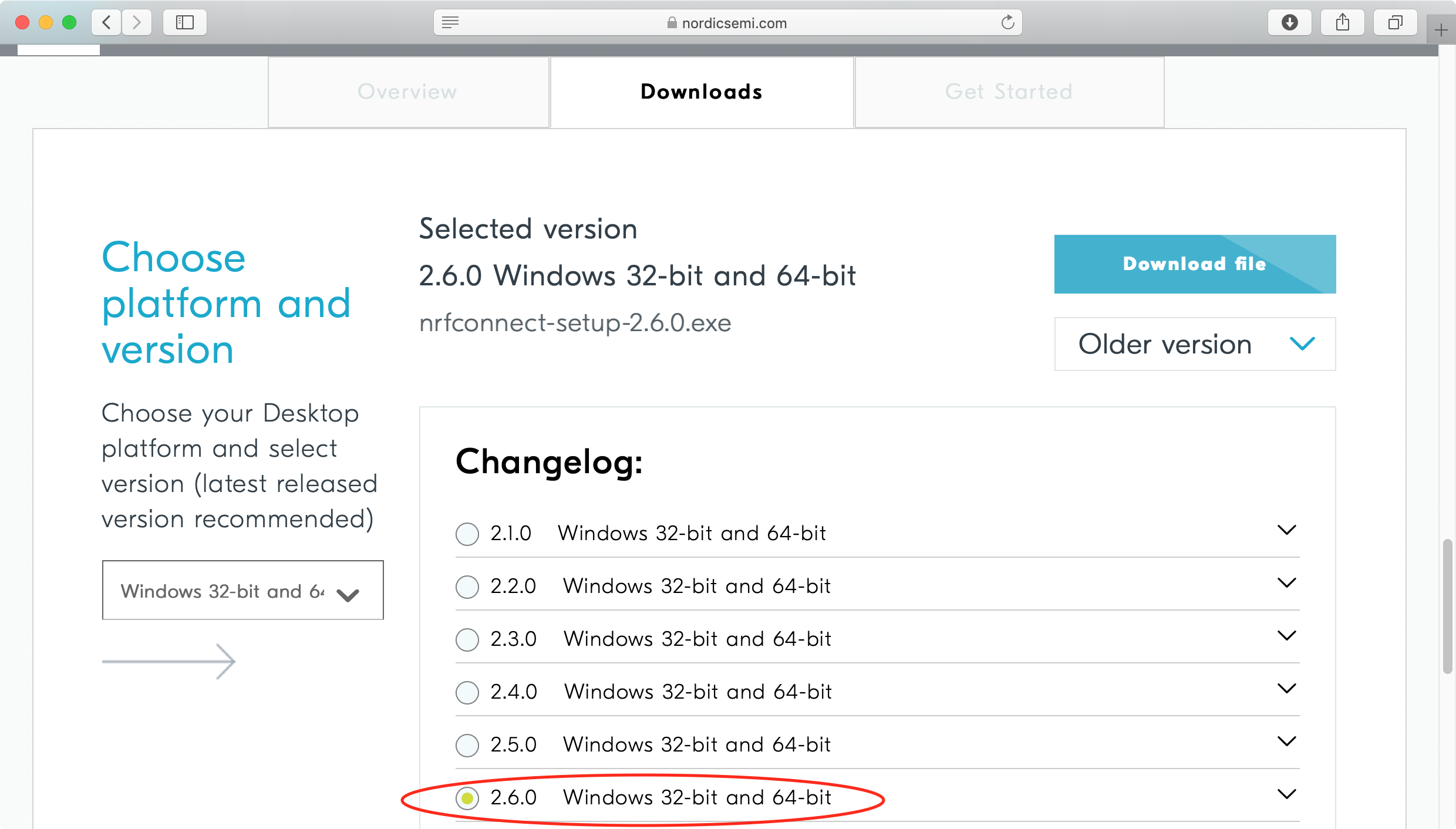
Task: Show all tabs overview icon
Action: coord(1396,22)
